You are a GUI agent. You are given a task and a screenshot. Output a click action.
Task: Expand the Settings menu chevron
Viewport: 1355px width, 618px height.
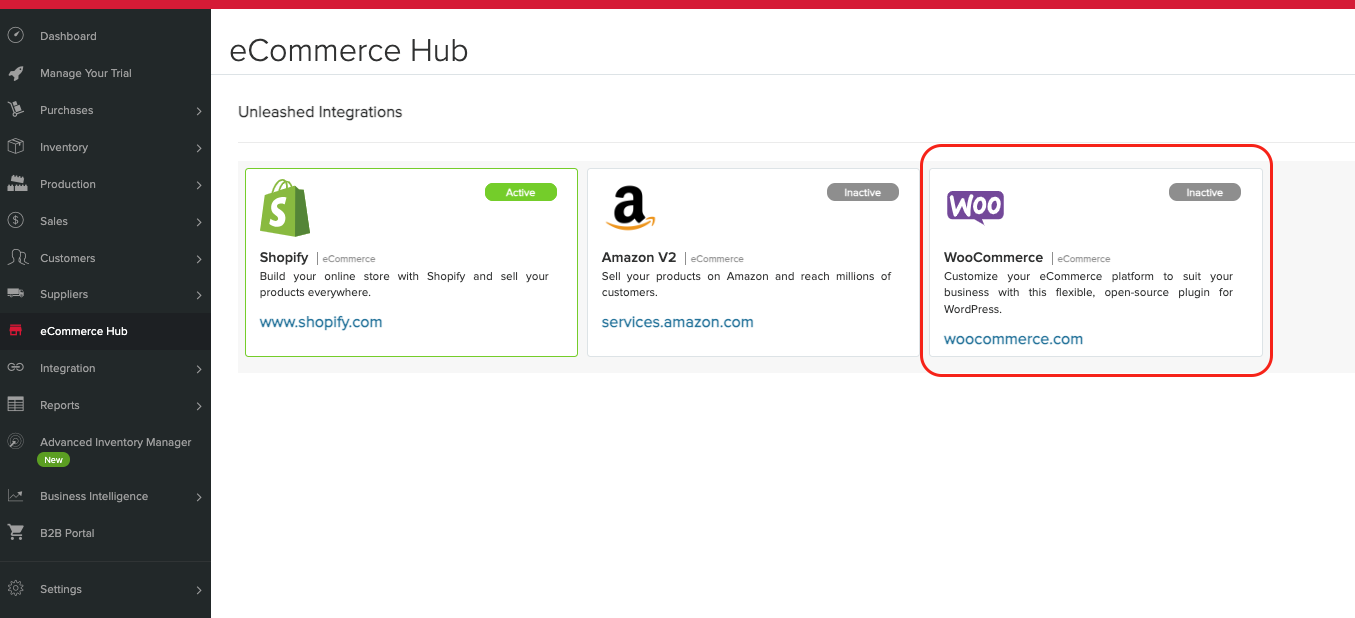click(x=199, y=590)
